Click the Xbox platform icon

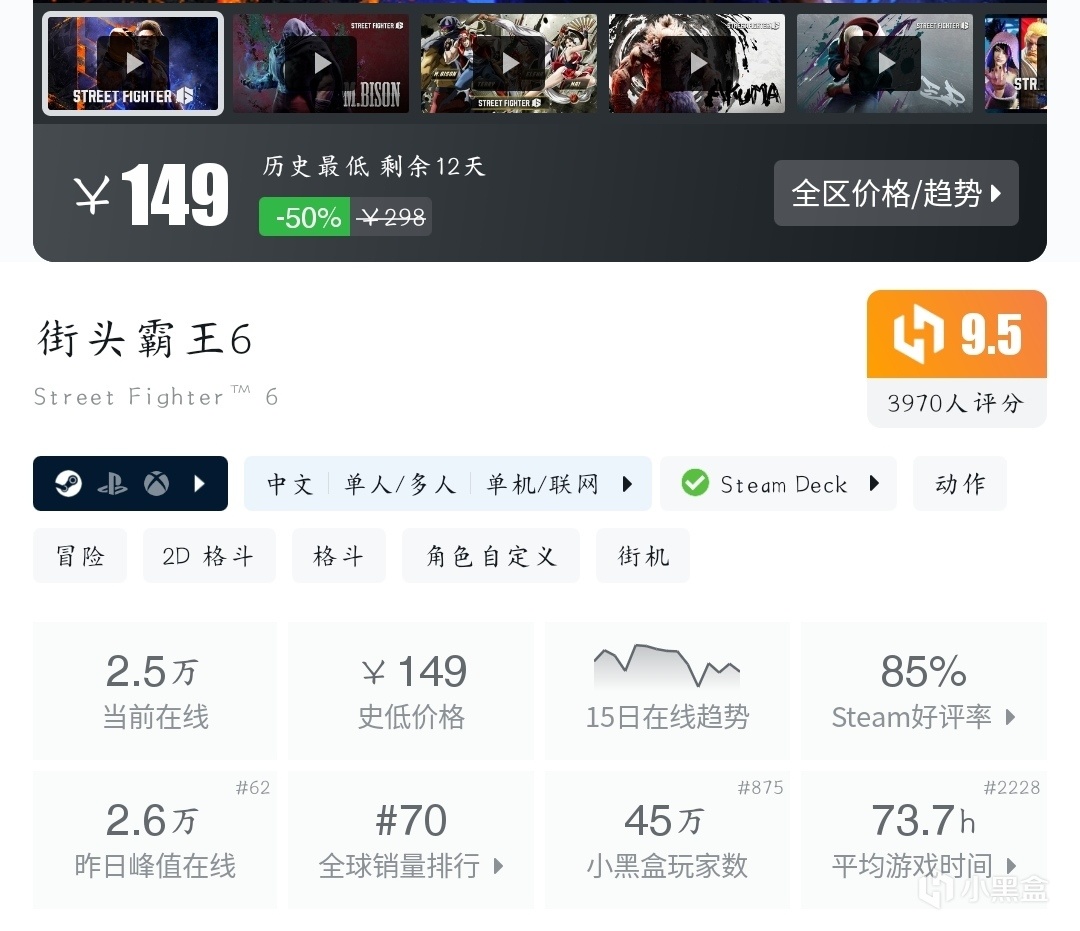pos(156,483)
